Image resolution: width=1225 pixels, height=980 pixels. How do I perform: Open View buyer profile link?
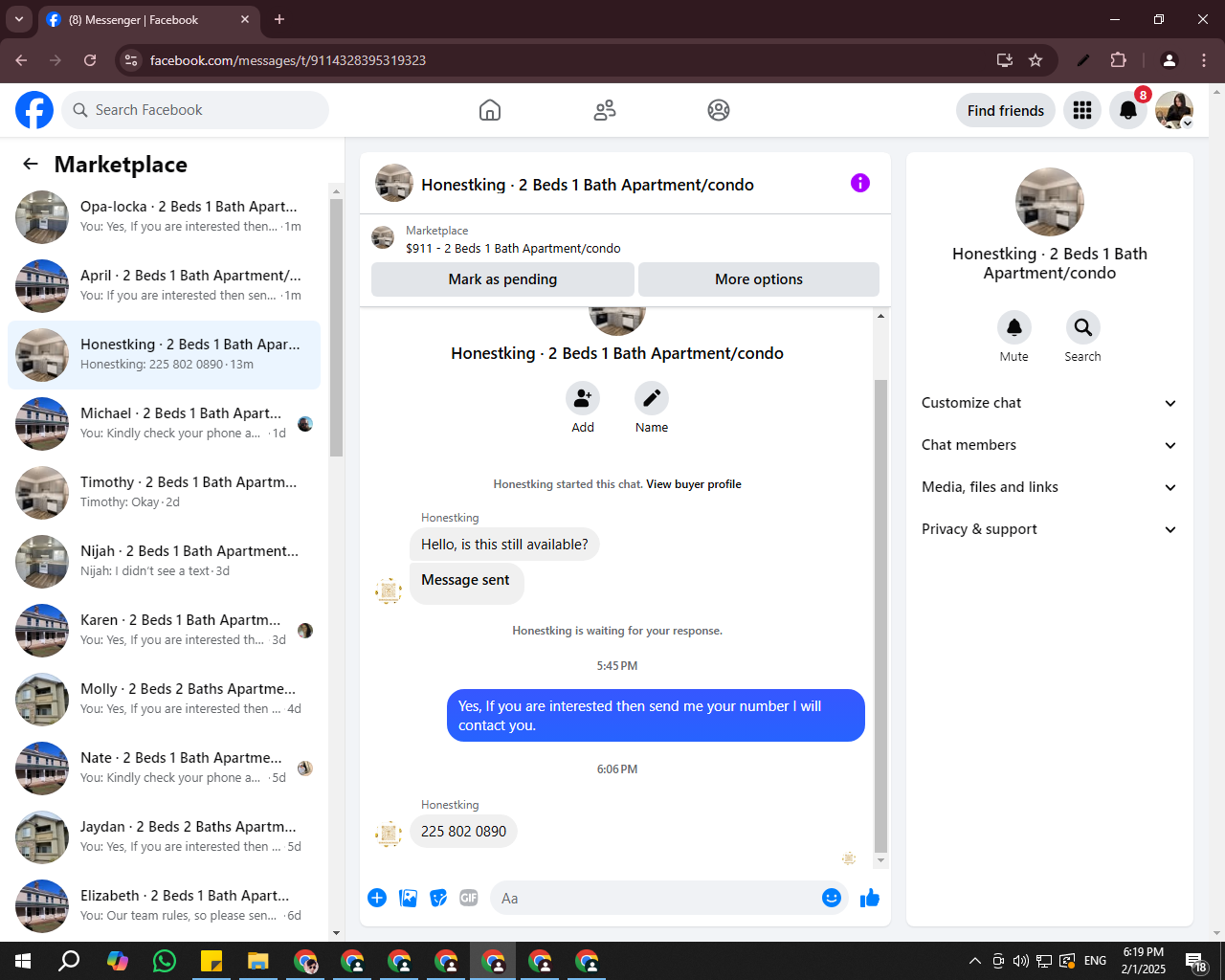tap(694, 484)
